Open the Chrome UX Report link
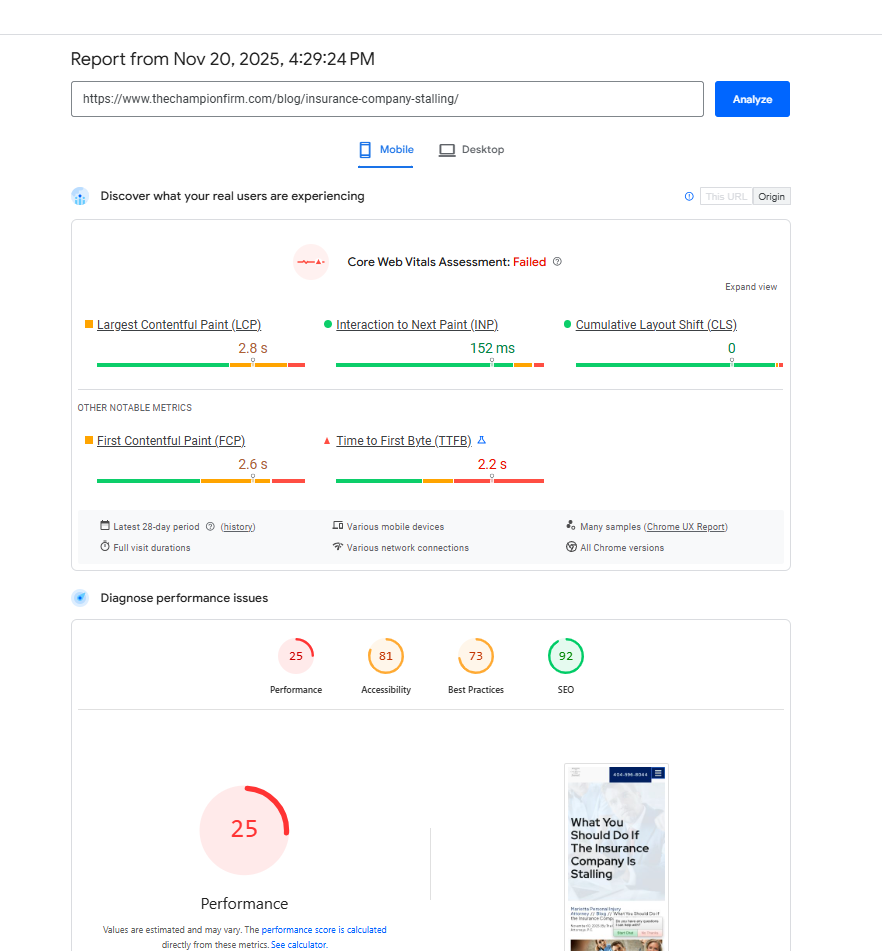 tap(686, 526)
